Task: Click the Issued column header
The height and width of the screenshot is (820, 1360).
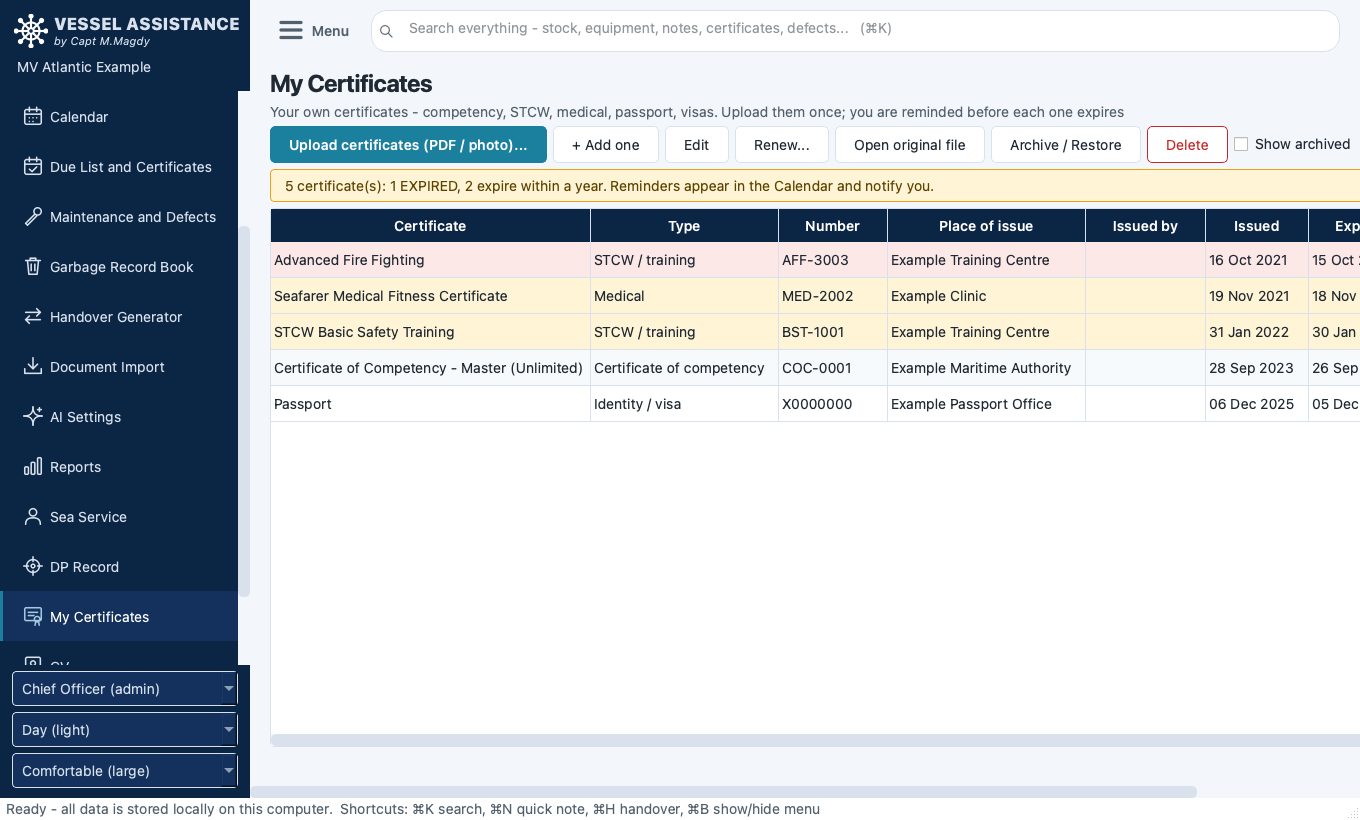Action: [1257, 226]
